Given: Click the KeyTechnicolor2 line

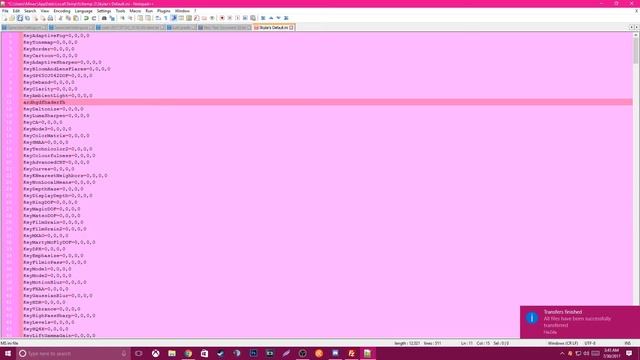Looking at the screenshot, I should pyautogui.click(x=58, y=149).
